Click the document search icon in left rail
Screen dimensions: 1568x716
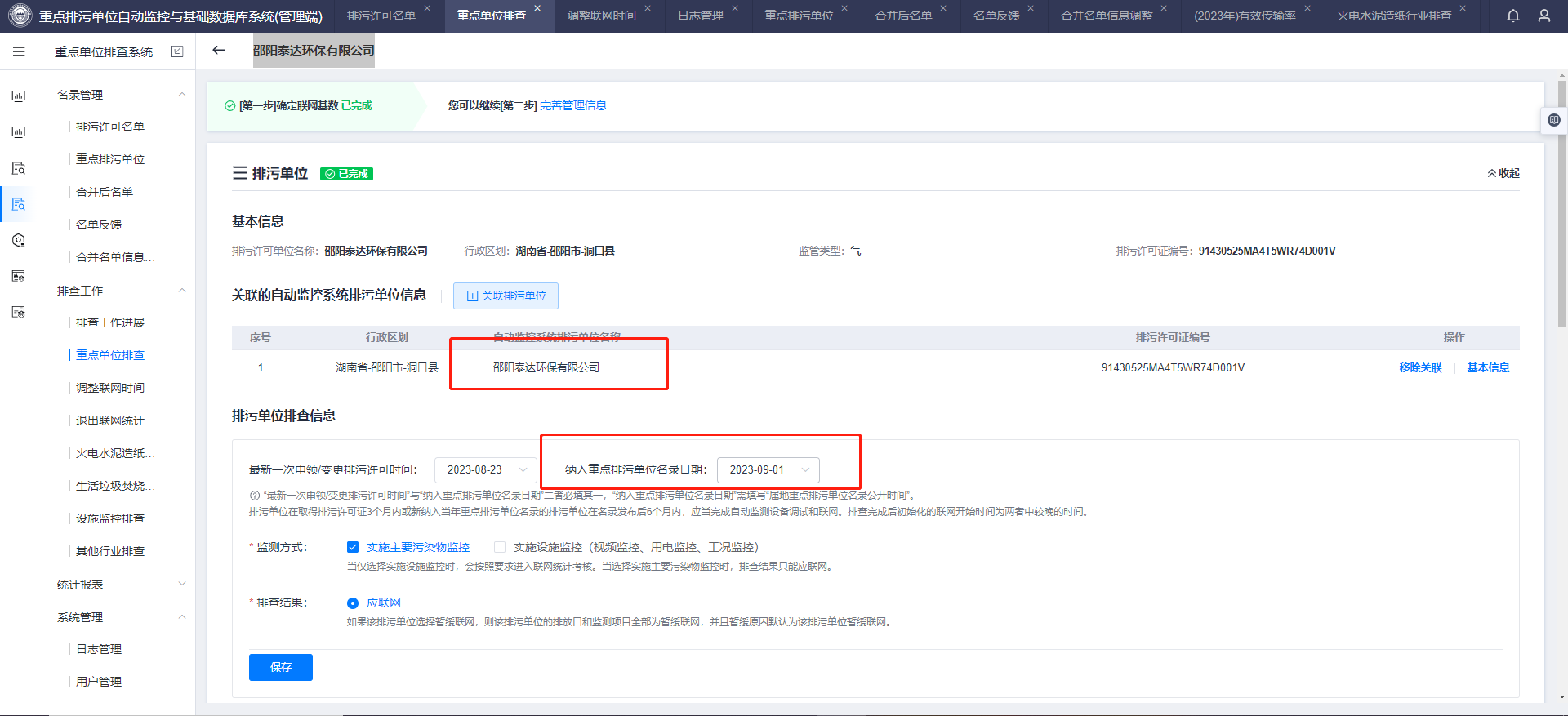point(19,168)
